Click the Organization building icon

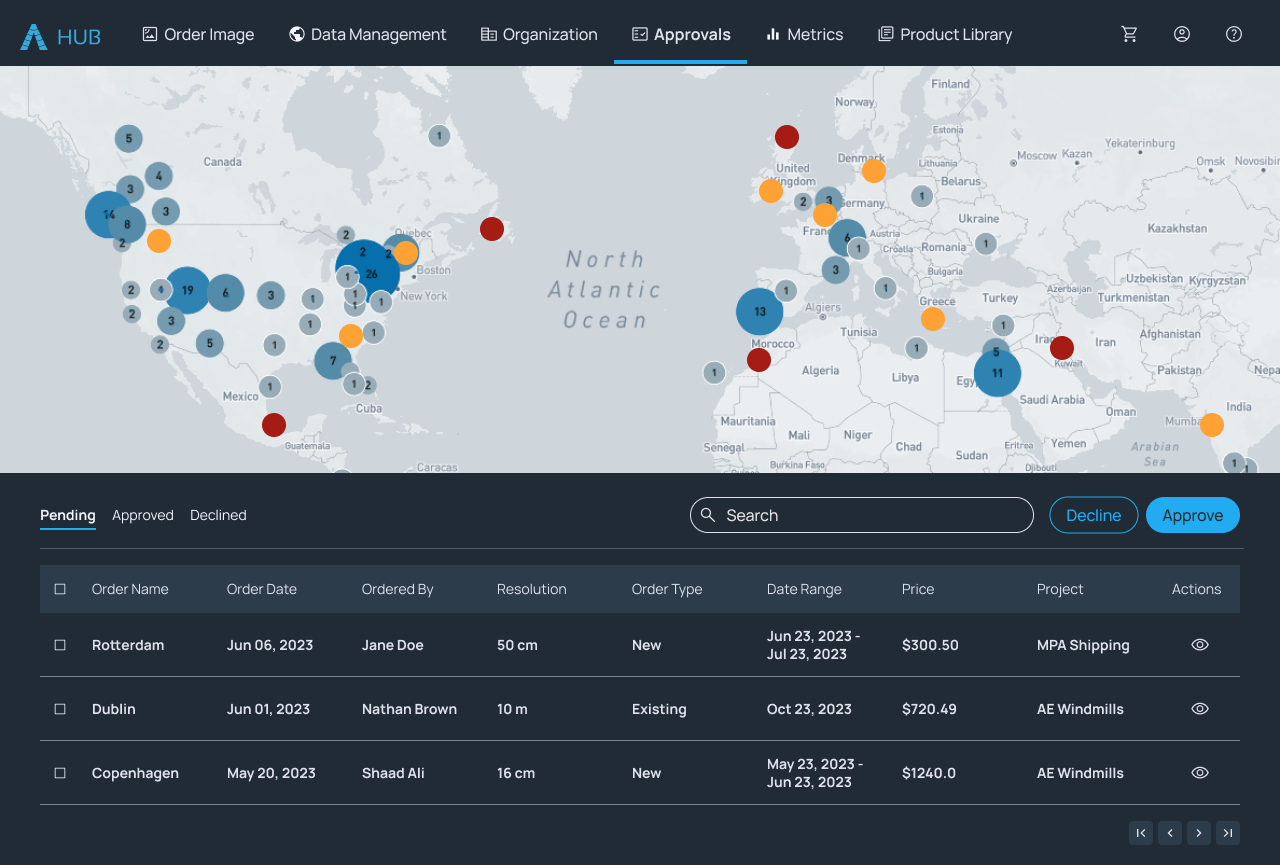pyautogui.click(x=488, y=33)
